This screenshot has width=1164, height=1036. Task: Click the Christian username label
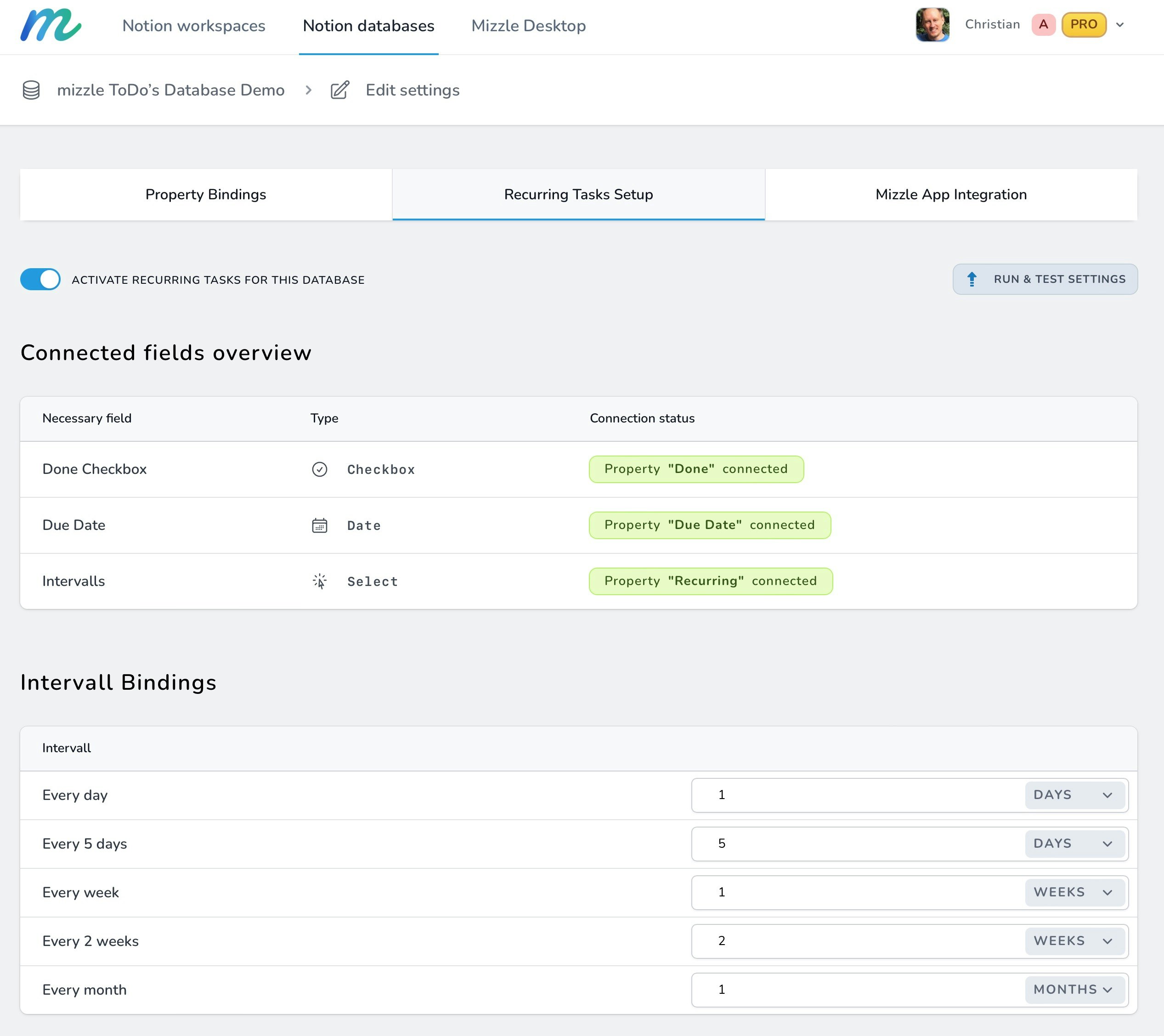(992, 24)
